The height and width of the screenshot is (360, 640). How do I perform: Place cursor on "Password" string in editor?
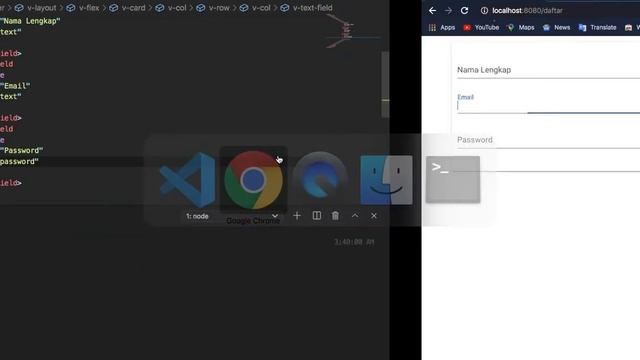tap(22, 150)
